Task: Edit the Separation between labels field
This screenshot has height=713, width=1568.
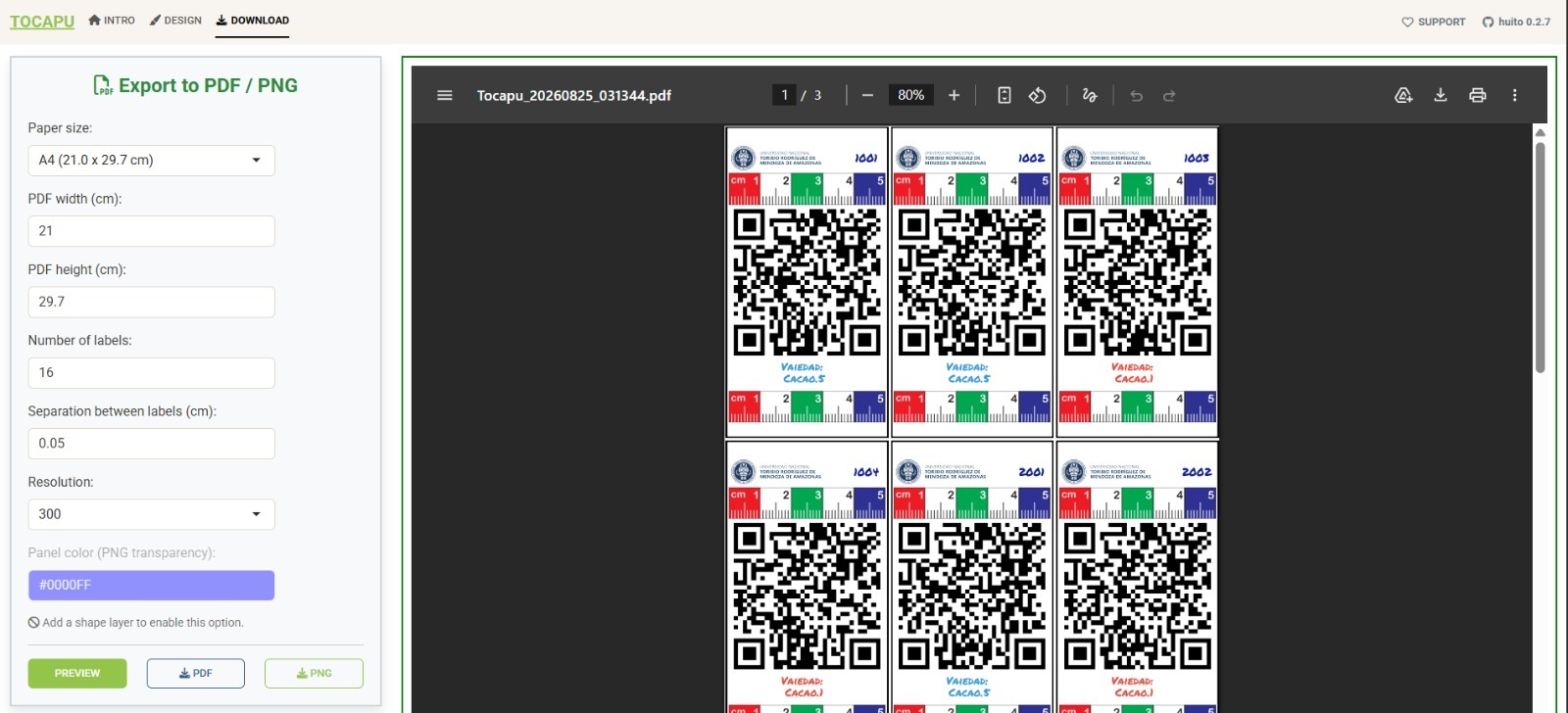Action: (x=151, y=444)
